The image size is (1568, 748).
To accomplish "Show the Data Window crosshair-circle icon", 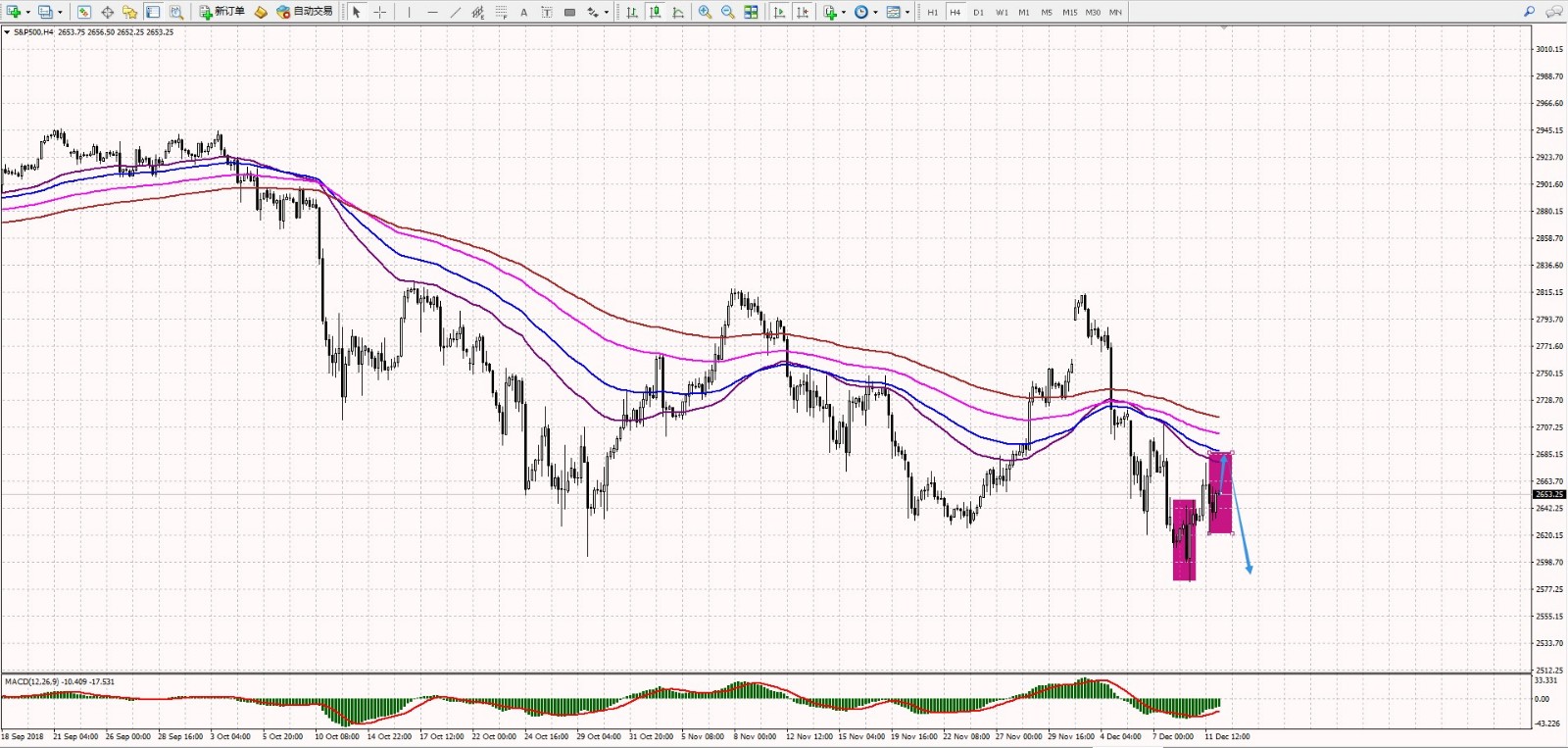I will (x=107, y=12).
